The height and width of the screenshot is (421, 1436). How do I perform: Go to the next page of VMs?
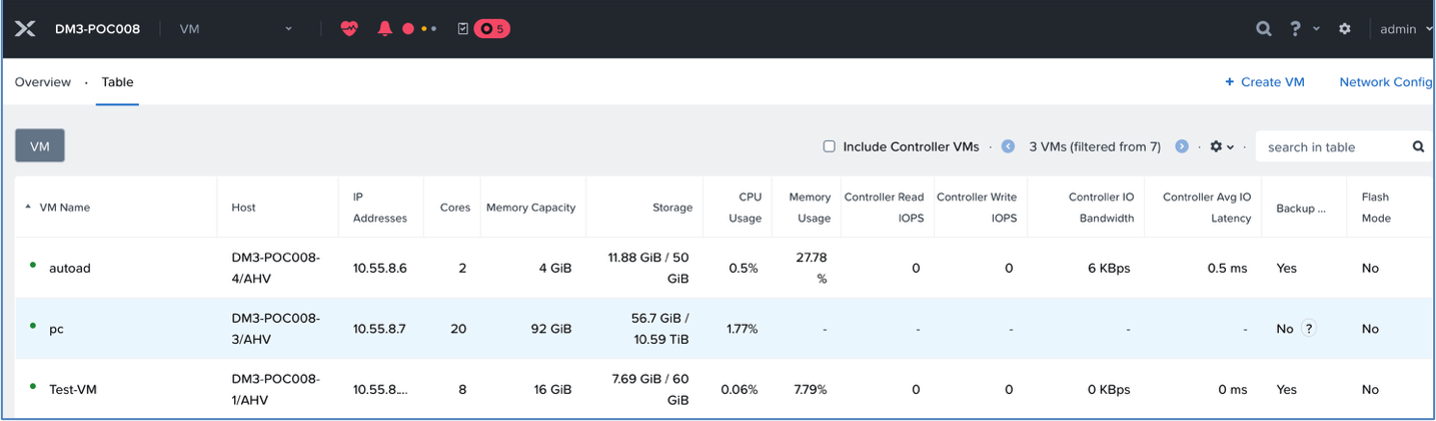pyautogui.click(x=1182, y=146)
